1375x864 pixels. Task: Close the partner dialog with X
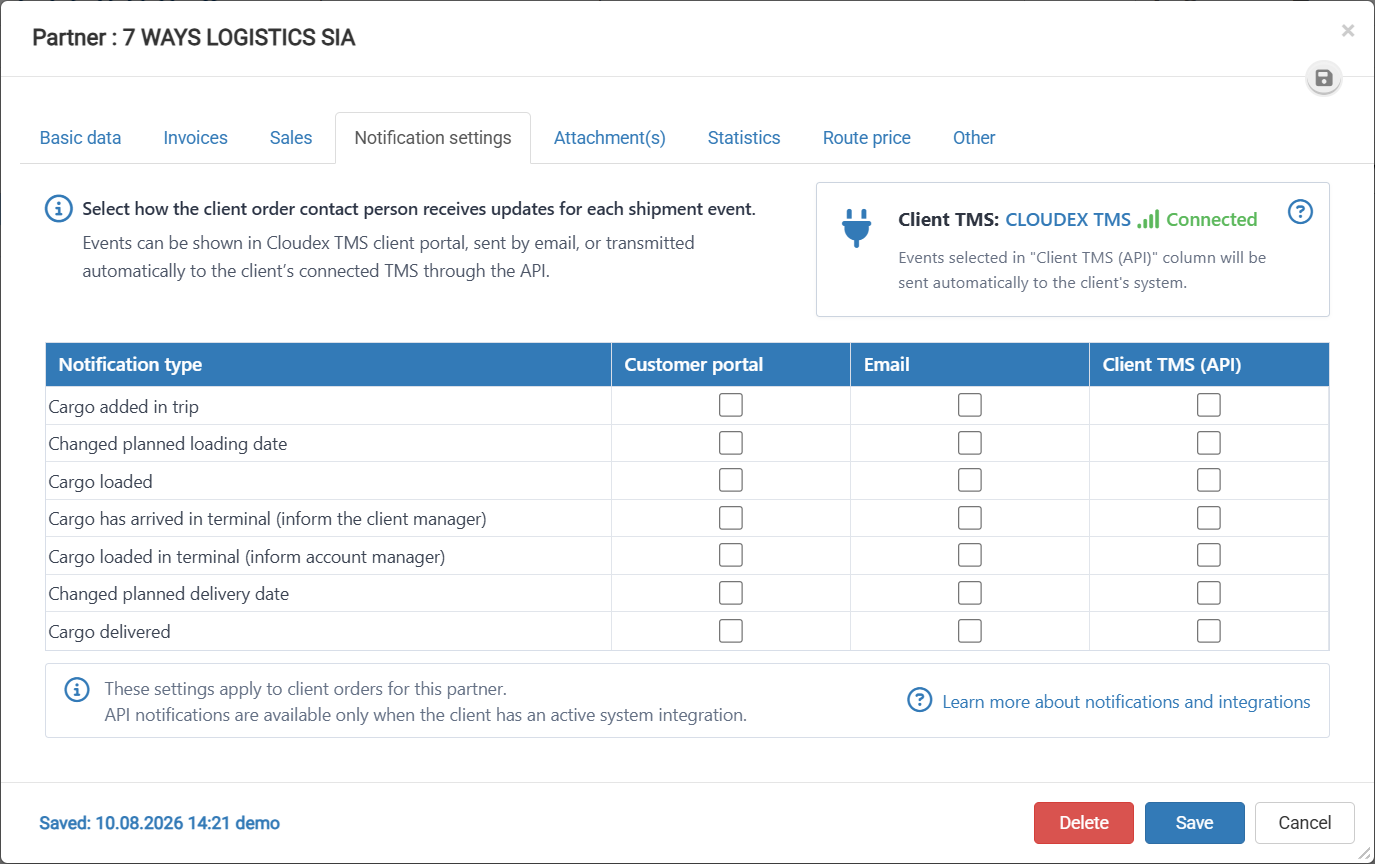pos(1348,31)
